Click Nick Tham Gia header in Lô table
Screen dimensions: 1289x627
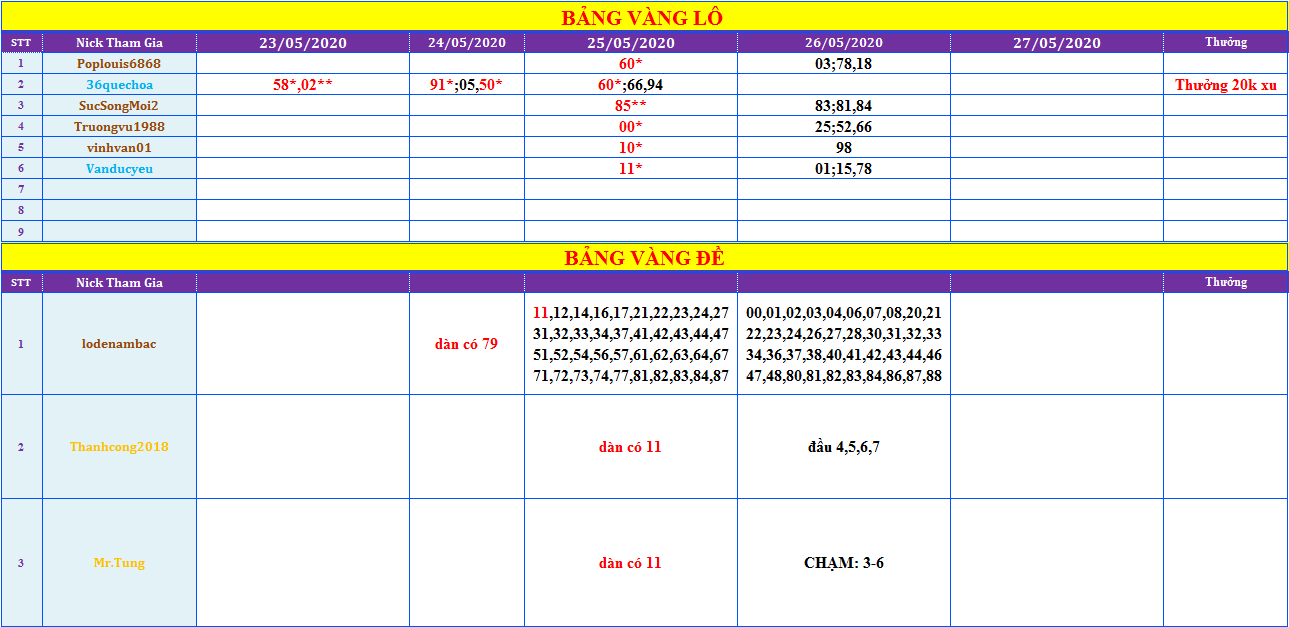(119, 42)
